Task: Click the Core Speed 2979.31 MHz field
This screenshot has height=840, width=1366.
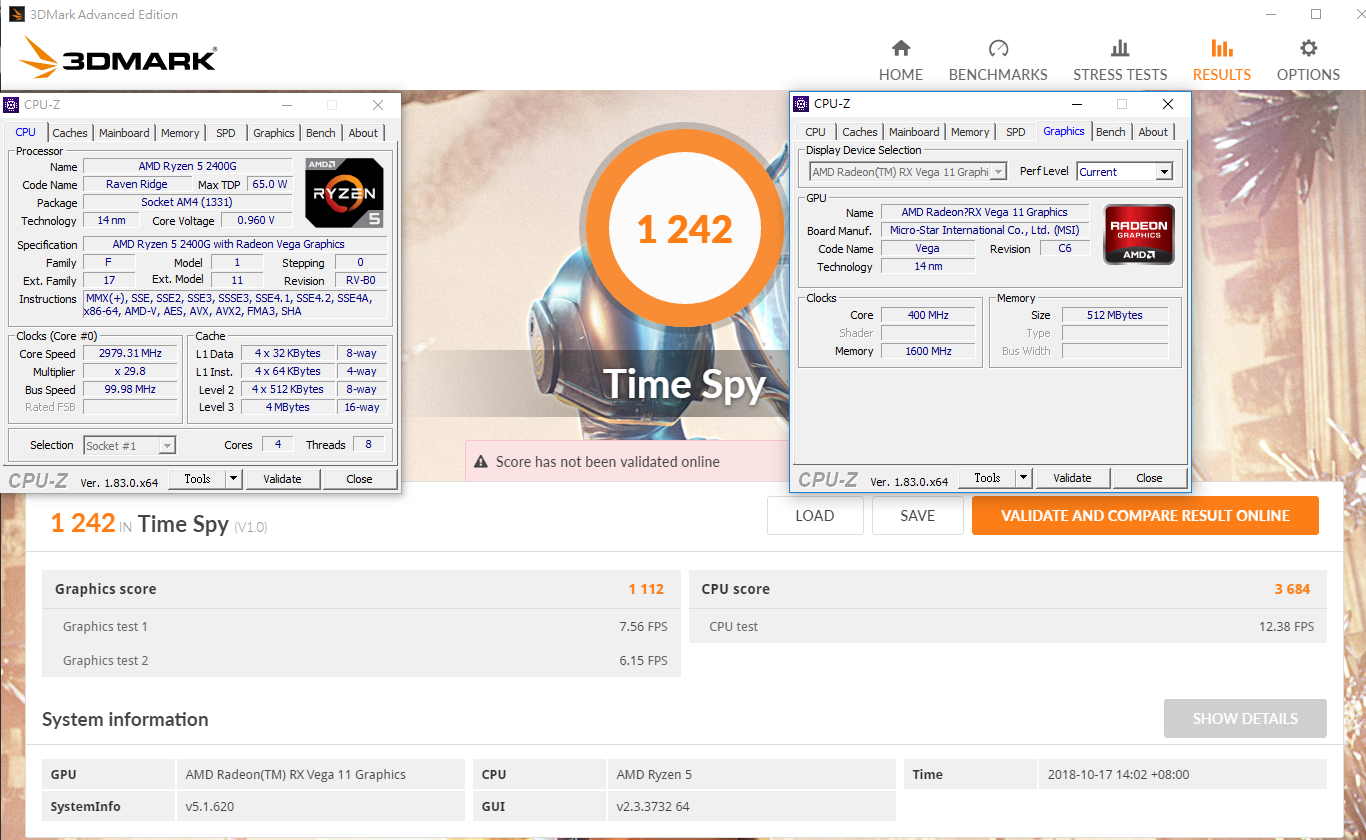Action: coord(130,354)
